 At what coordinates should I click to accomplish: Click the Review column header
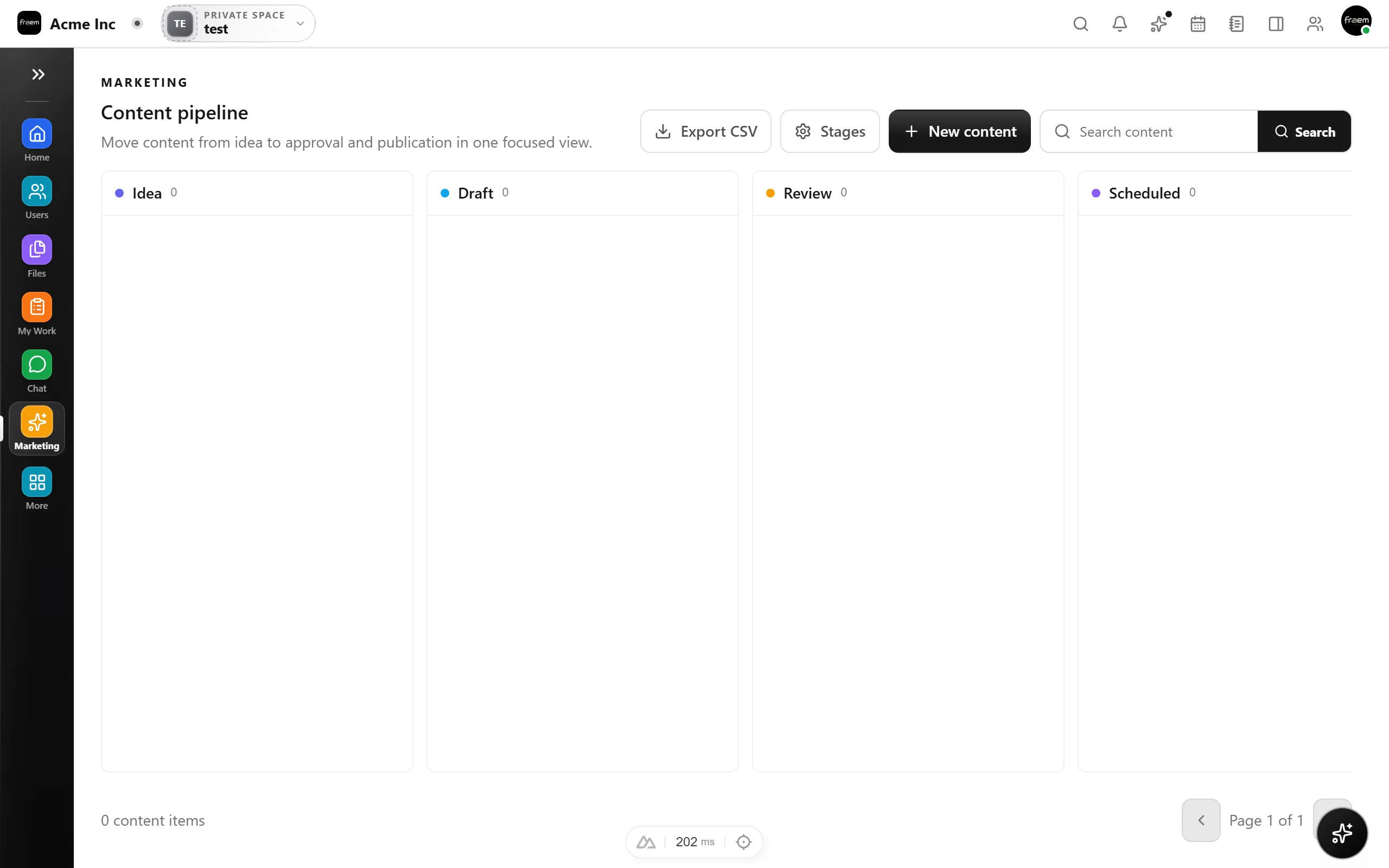pos(907,193)
